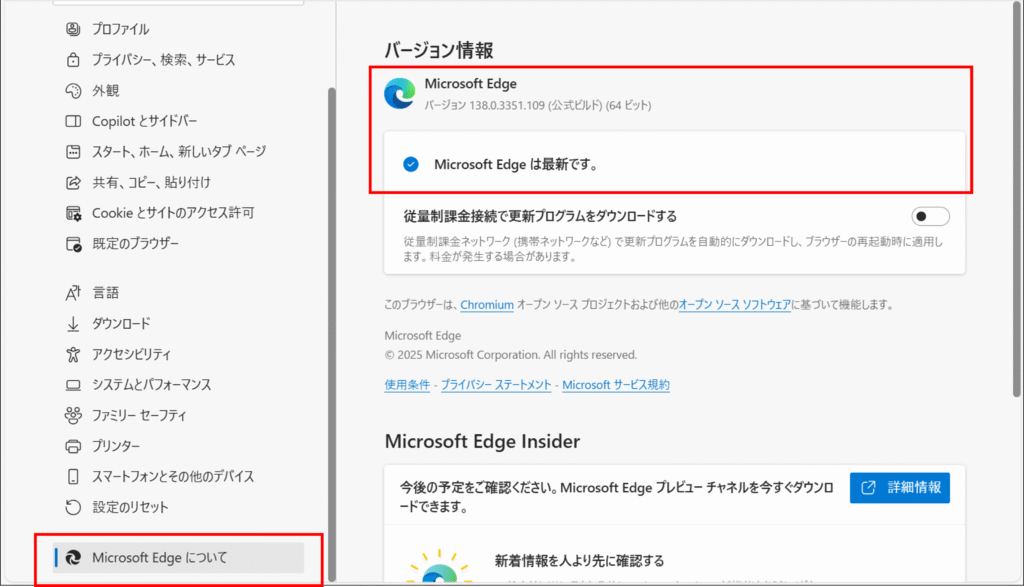Select Microsoft Edge について menu item

pos(178,558)
